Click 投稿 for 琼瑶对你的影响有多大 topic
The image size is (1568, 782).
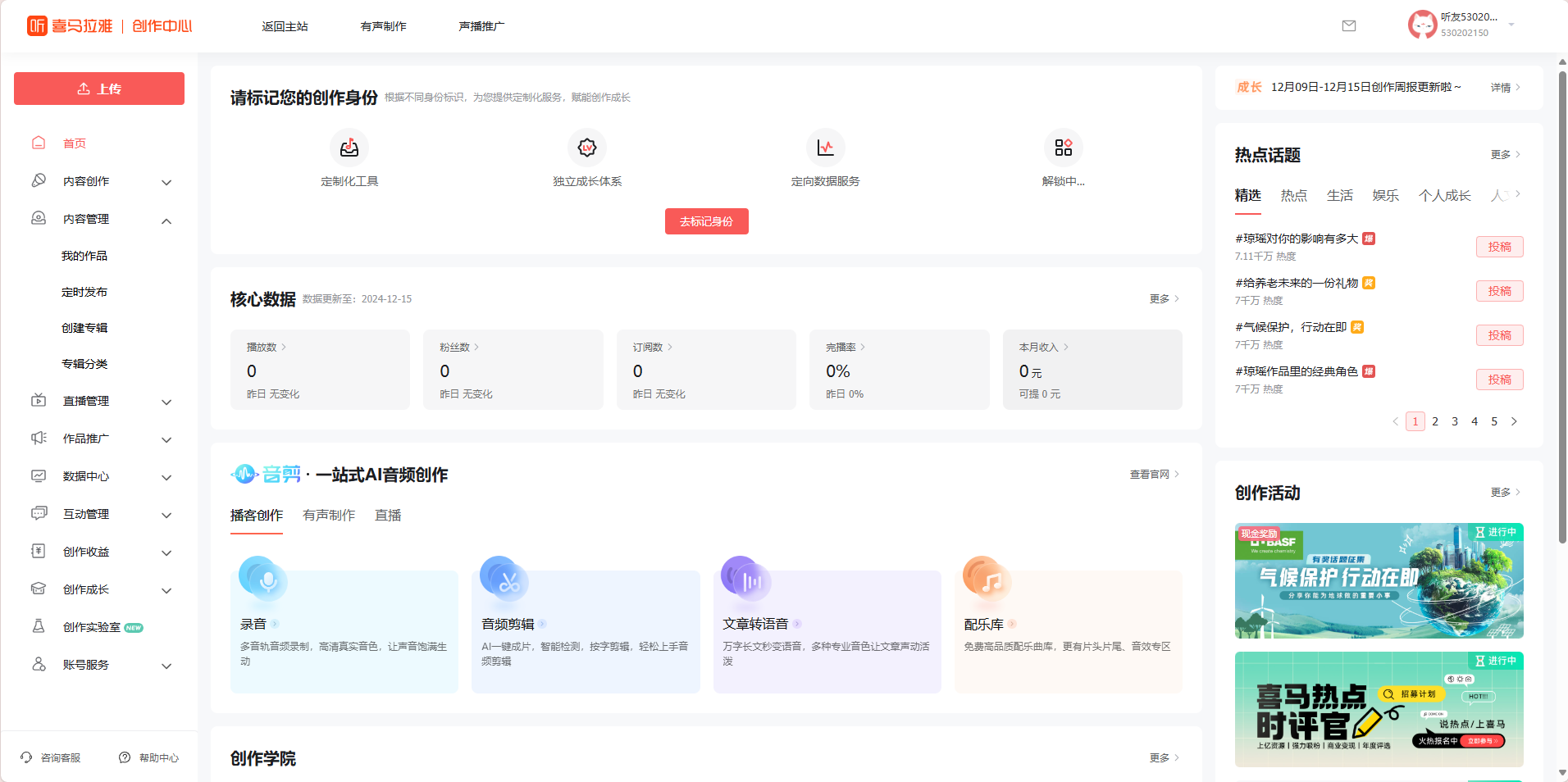point(1499,247)
